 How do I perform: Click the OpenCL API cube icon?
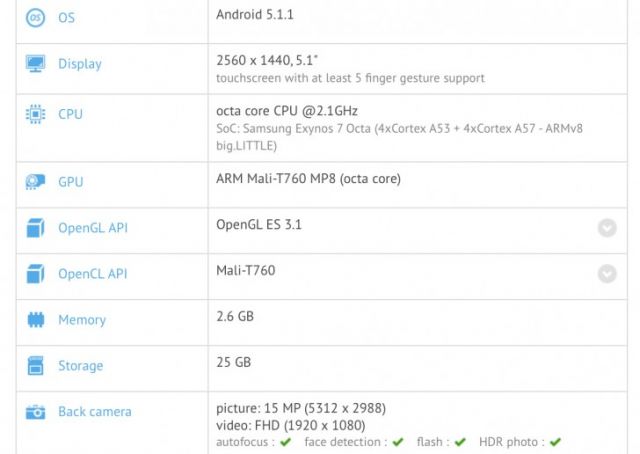pos(36,274)
